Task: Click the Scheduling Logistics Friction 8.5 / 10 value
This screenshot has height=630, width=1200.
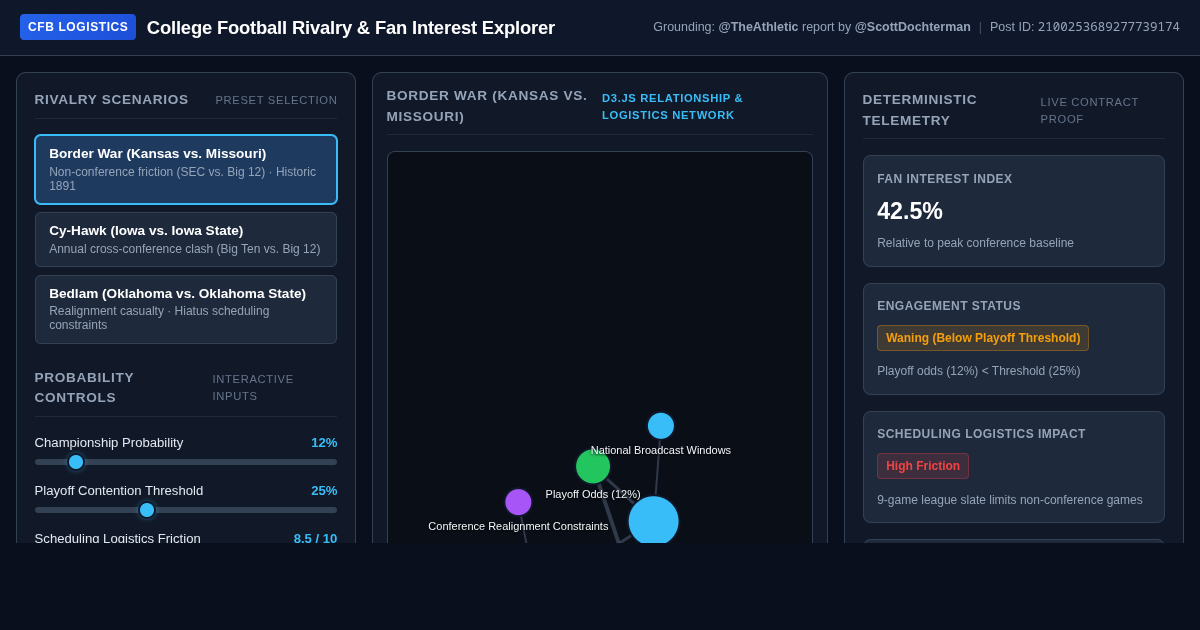Action: point(315,538)
